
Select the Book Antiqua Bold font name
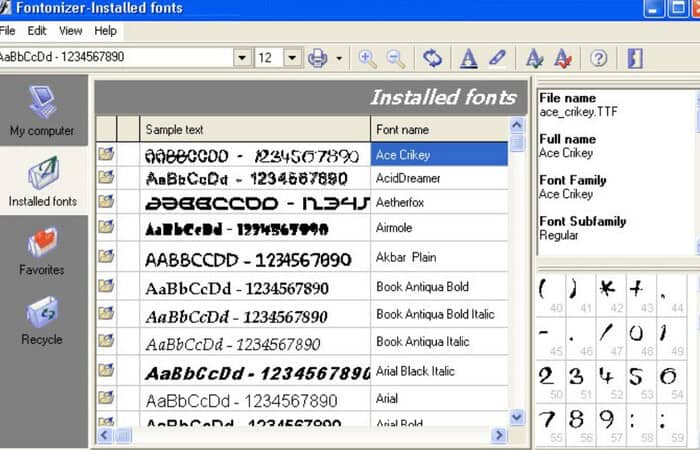click(422, 287)
